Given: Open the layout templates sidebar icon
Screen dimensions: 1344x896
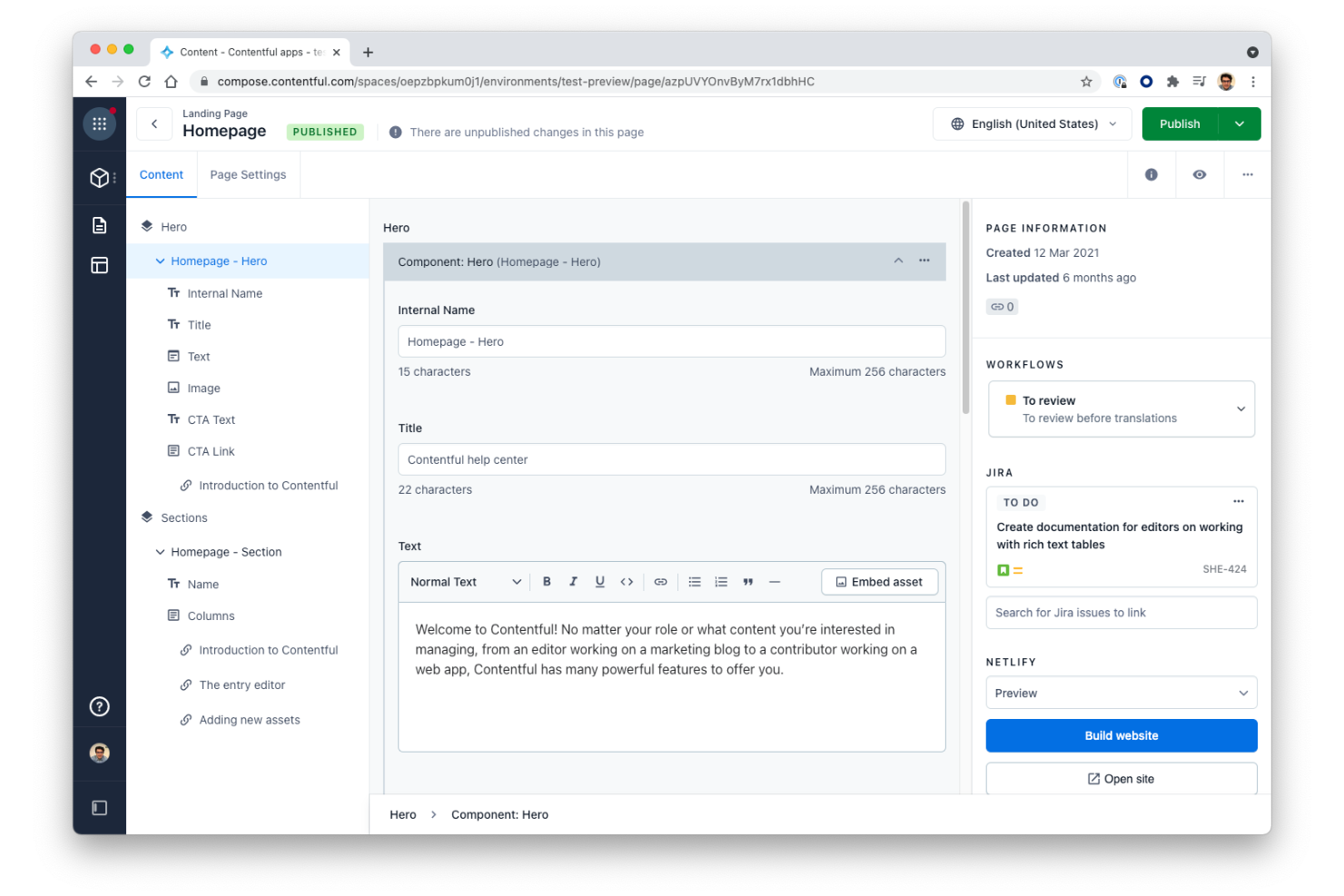Looking at the screenshot, I should (x=100, y=265).
